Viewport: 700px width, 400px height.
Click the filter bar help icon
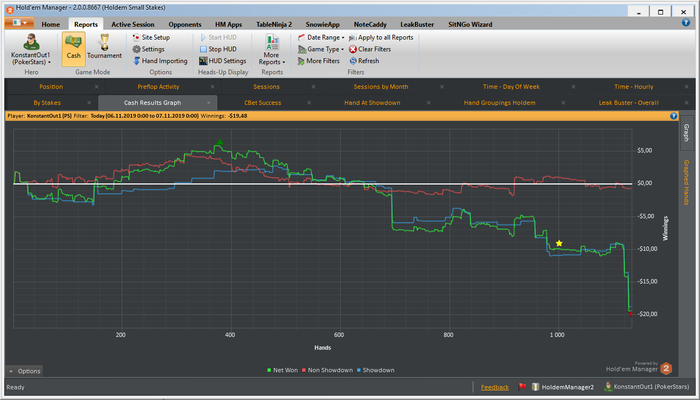click(674, 116)
